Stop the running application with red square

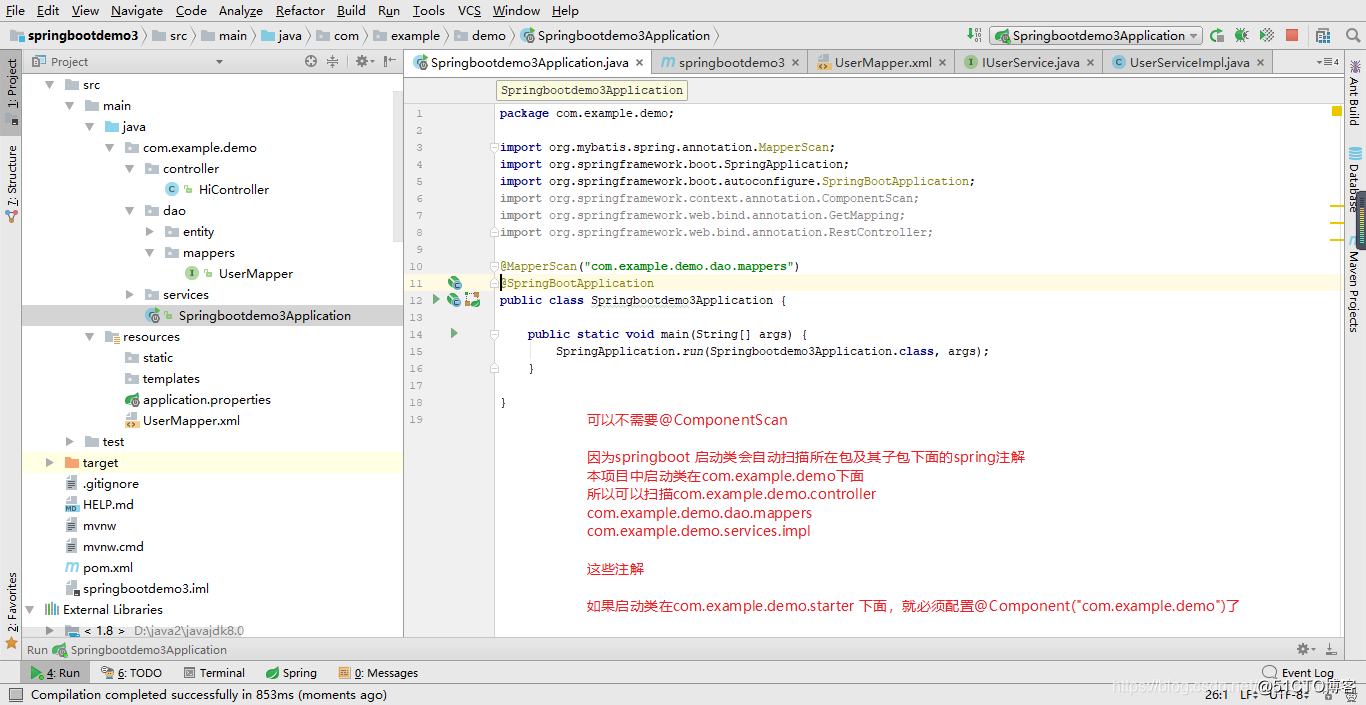[1292, 35]
